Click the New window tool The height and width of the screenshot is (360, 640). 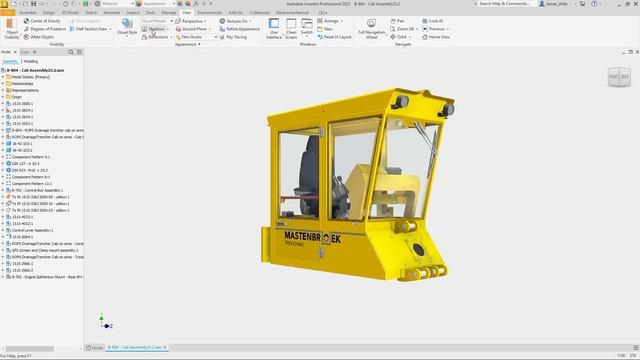324,29
